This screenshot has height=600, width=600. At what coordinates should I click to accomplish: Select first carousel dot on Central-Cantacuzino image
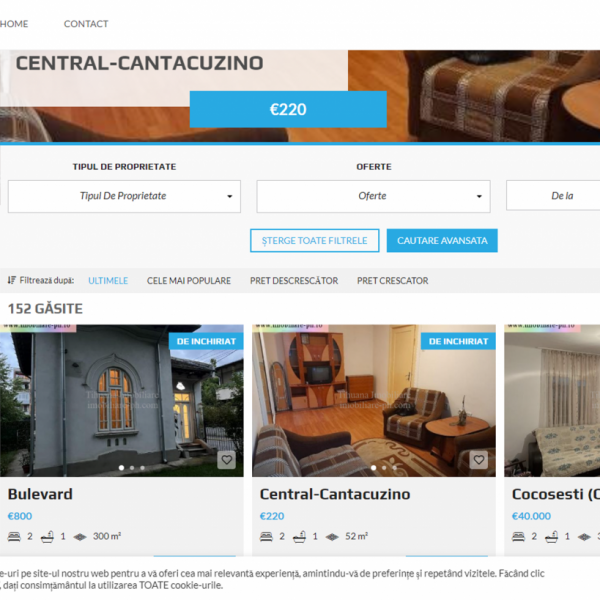(373, 468)
